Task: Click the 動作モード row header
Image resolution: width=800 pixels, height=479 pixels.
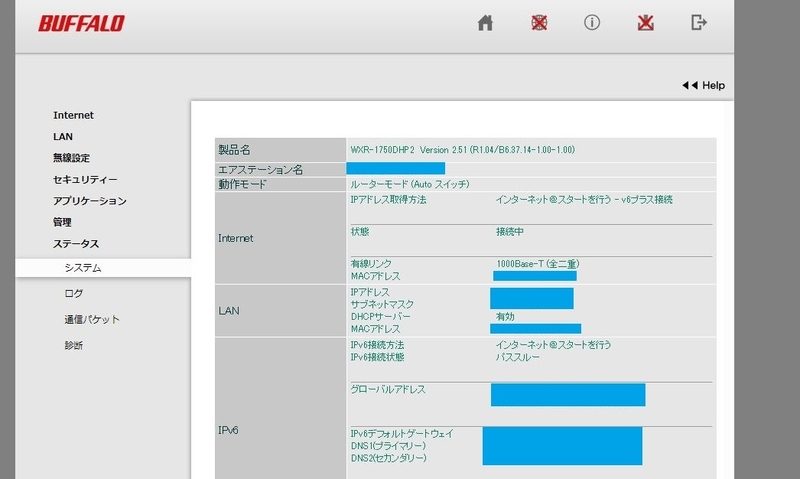Action: point(281,184)
